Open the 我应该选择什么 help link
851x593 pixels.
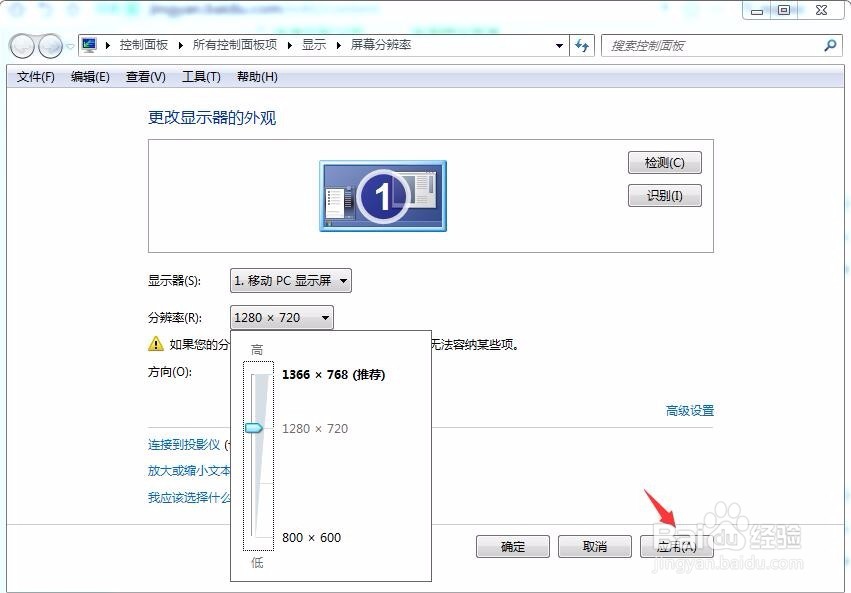pos(189,497)
